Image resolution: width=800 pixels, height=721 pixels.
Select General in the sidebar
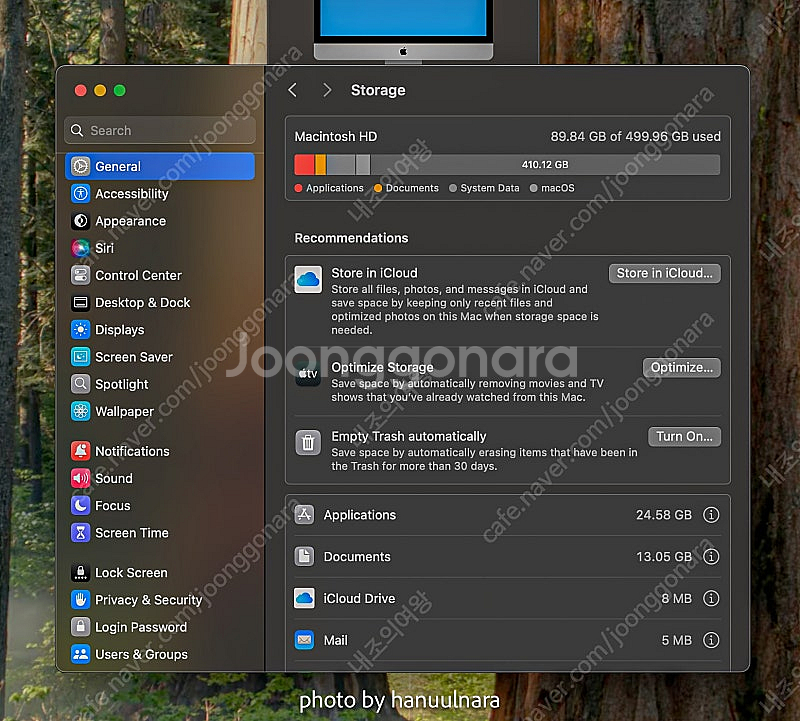pyautogui.click(x=160, y=166)
